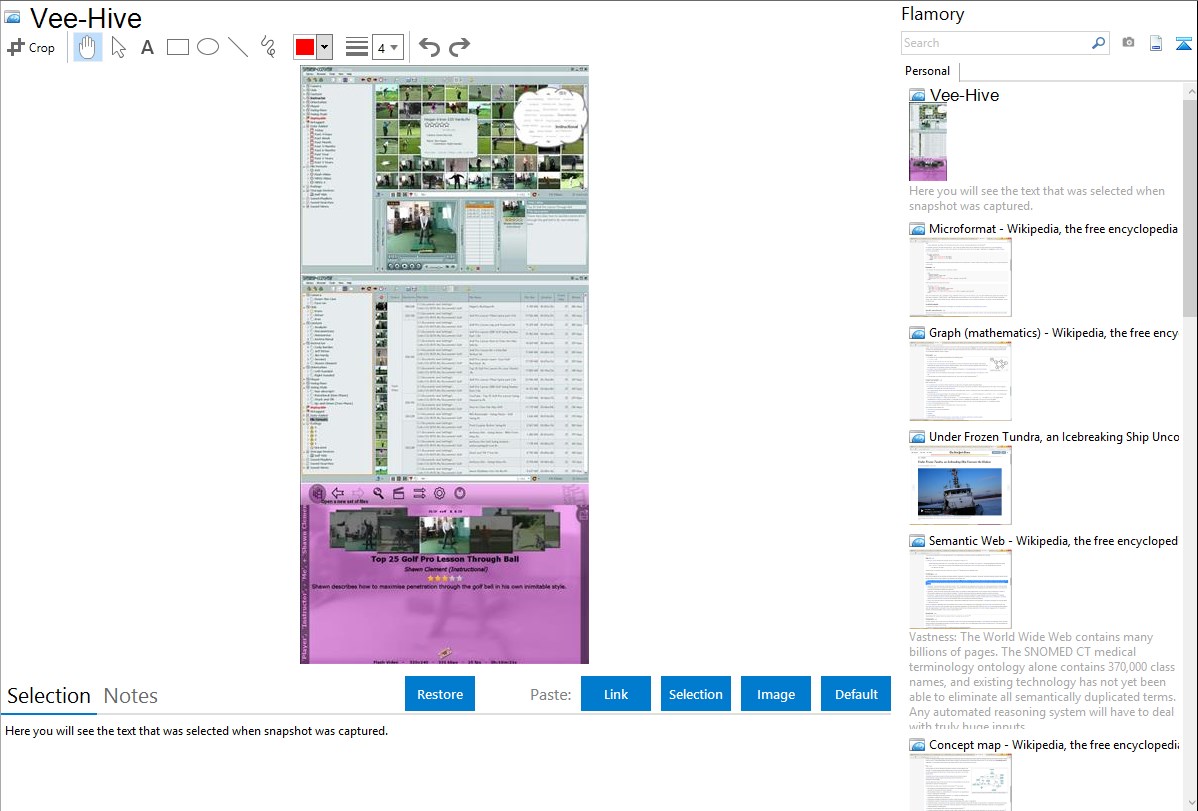Click the icon beside Under Frozen Tundra entry
Viewport: 1198px width, 811px height.
[917, 437]
